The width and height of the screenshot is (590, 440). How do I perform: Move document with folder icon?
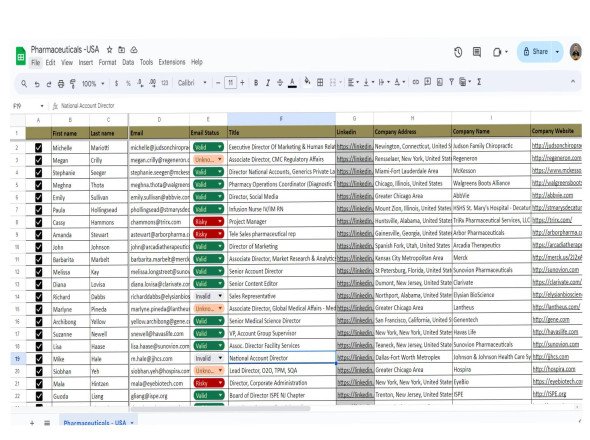coord(122,50)
